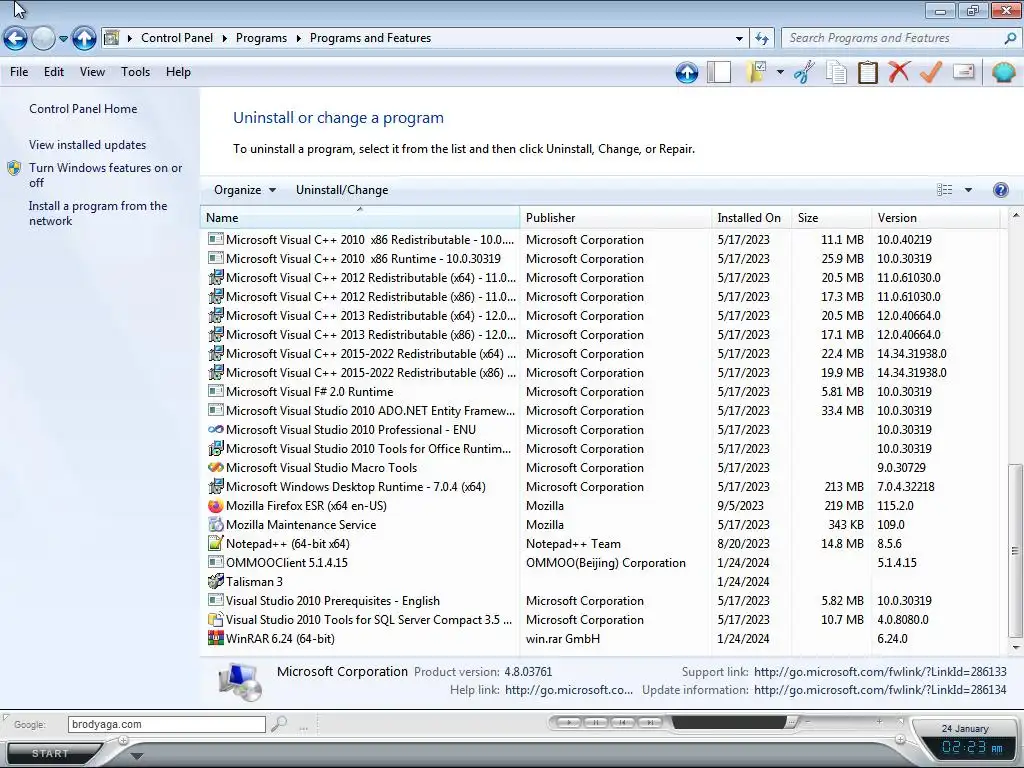Sort by the Size column header

pyautogui.click(x=831, y=218)
